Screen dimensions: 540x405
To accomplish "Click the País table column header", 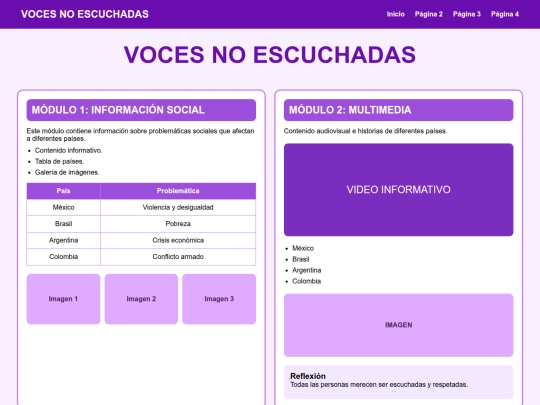I will 63,191.
